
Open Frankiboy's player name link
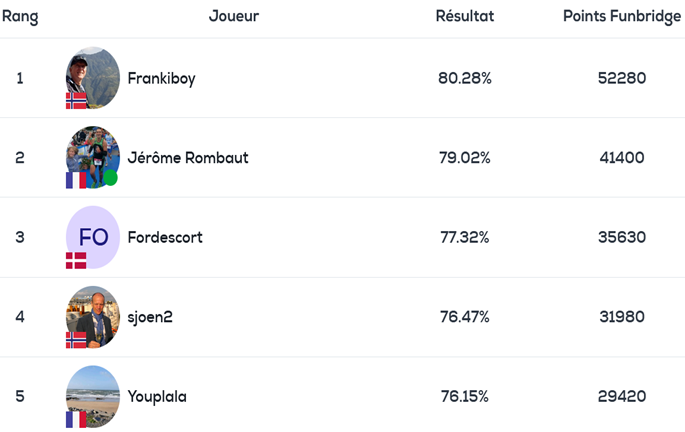tap(161, 78)
